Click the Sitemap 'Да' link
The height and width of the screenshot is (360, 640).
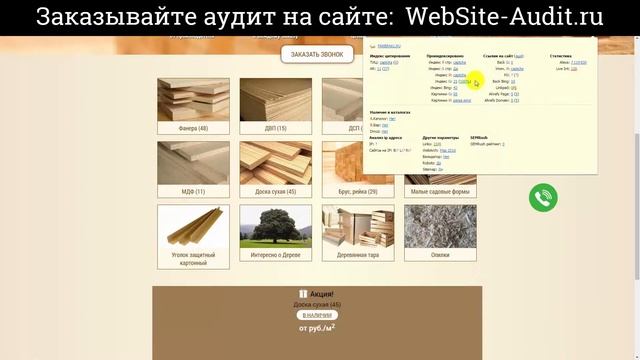coord(440,169)
